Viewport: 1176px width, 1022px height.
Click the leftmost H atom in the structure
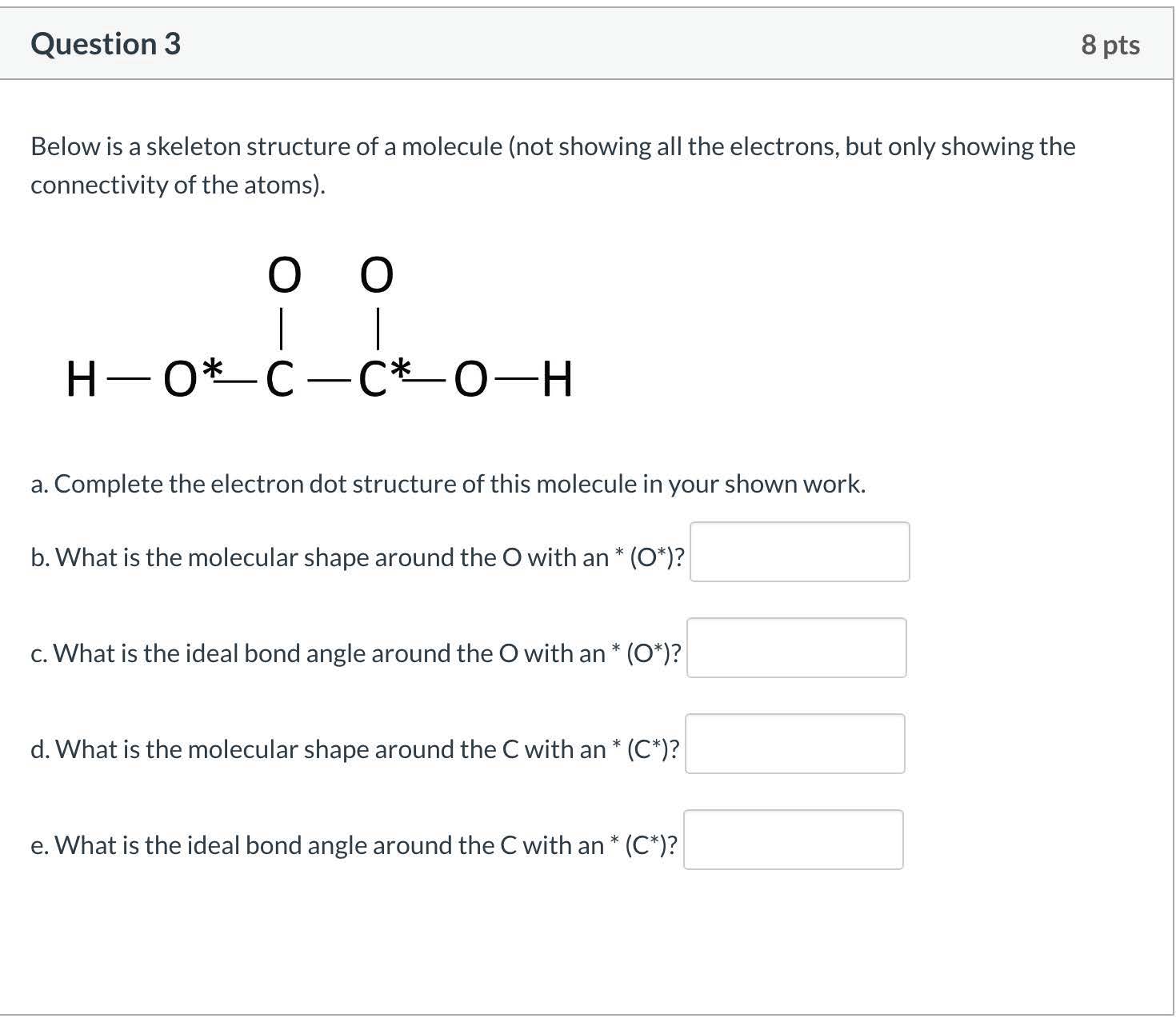coord(81,380)
